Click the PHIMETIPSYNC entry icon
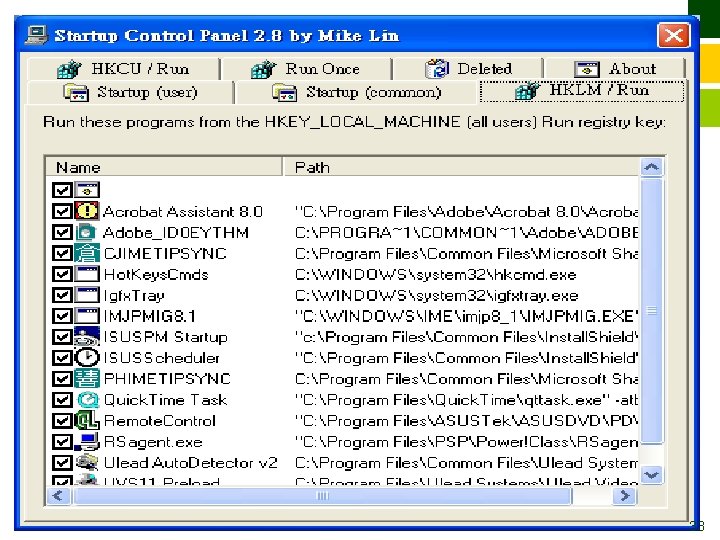This screenshot has width=720, height=540. coord(87,378)
